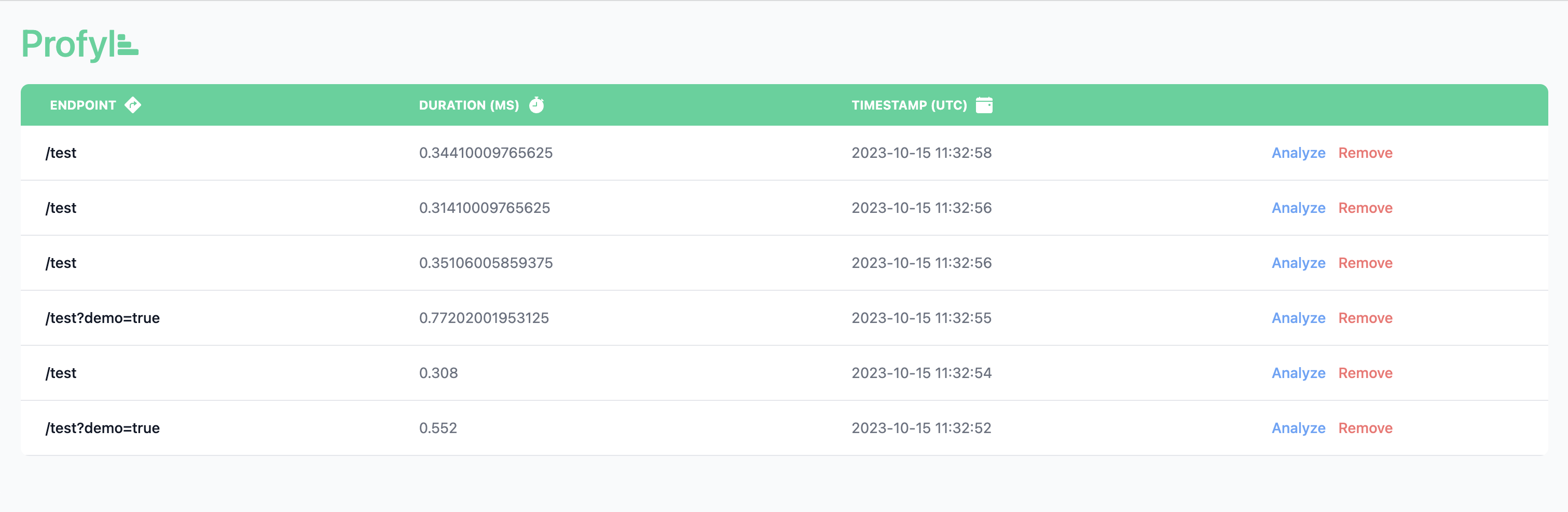This screenshot has height=512, width=1568.
Task: Analyze the 11:32:55 /test?demo=true request
Action: 1298,318
